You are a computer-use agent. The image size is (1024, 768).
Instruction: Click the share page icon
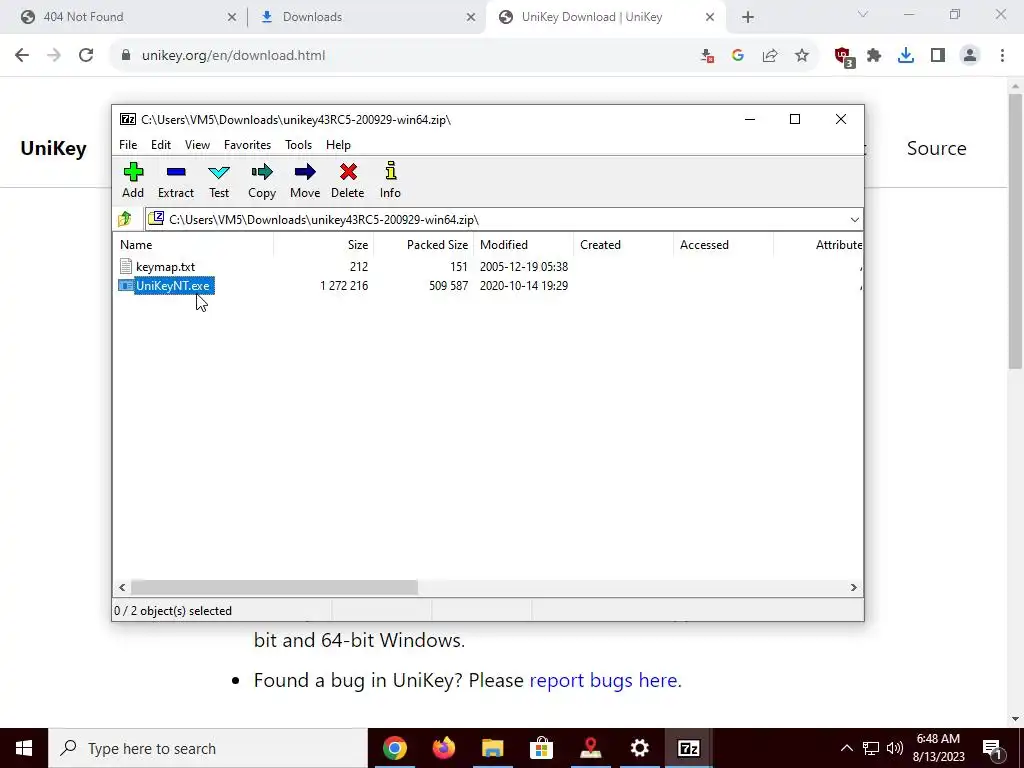pyautogui.click(x=770, y=56)
